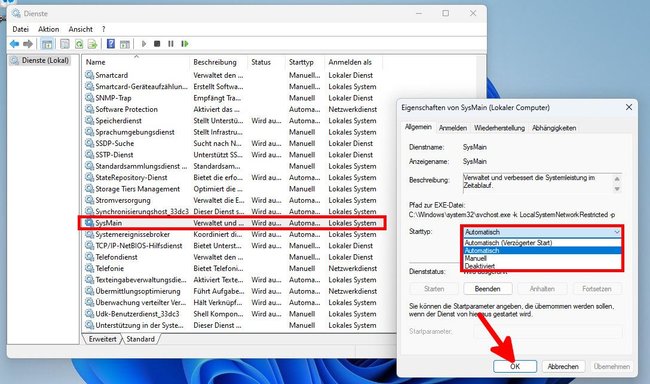Switch to the Erweitert view tab
Image resolution: width=650 pixels, height=384 pixels.
102,339
